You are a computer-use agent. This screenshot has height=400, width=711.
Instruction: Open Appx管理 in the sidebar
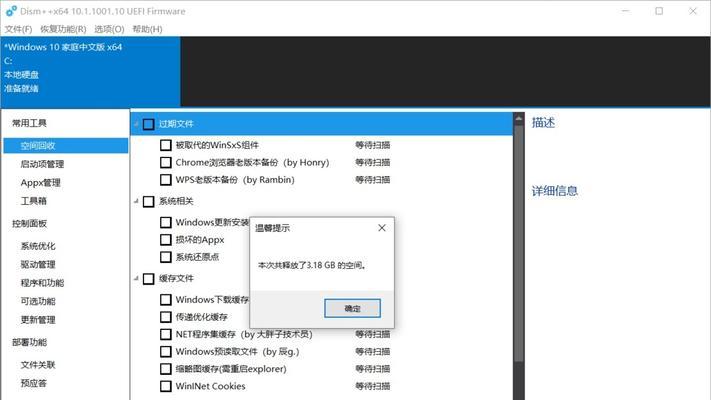coord(40,183)
